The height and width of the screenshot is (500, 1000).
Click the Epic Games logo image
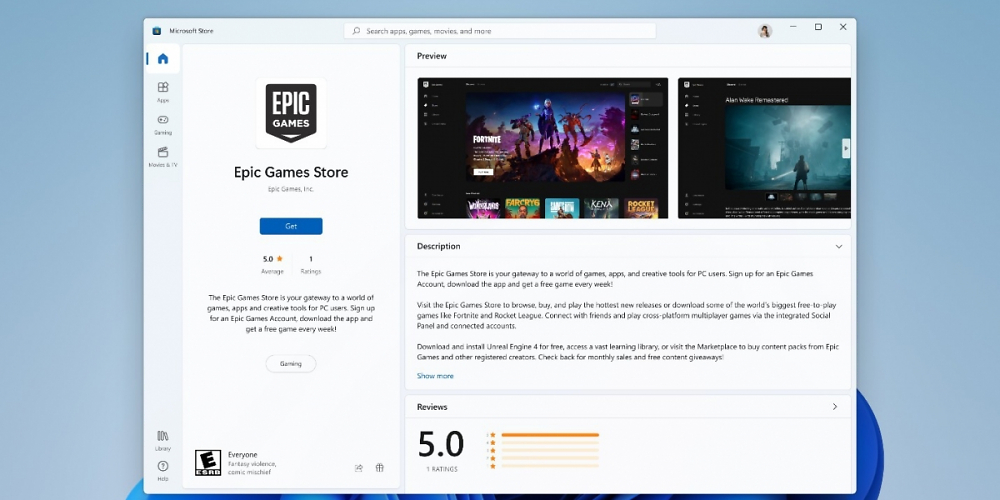click(291, 113)
